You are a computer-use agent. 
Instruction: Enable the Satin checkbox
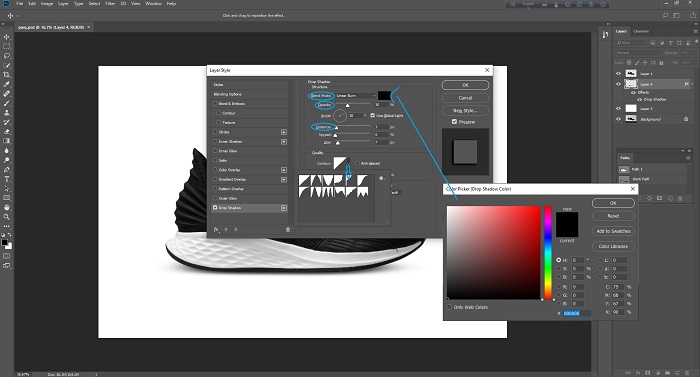[215, 160]
